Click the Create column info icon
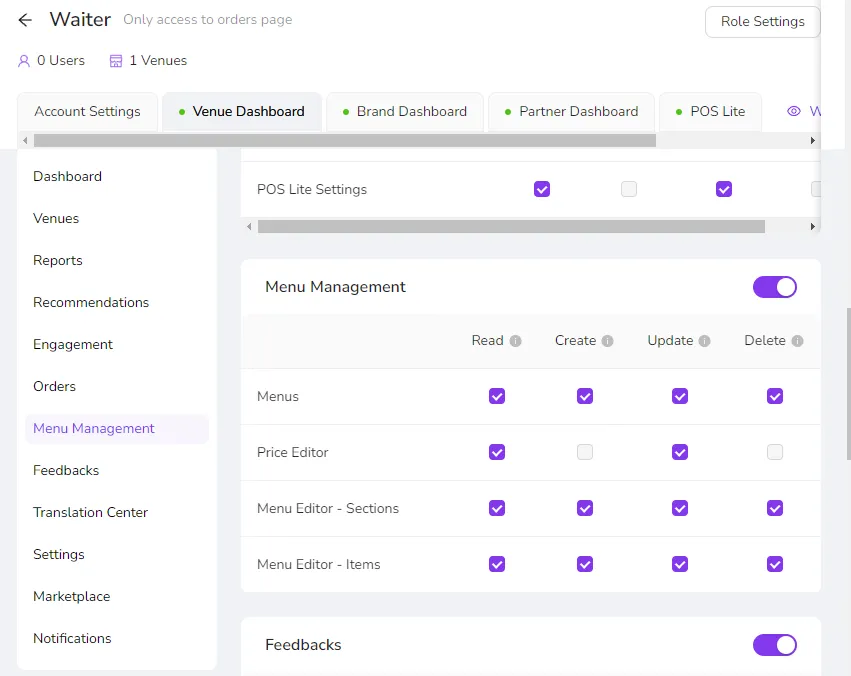 coord(607,341)
